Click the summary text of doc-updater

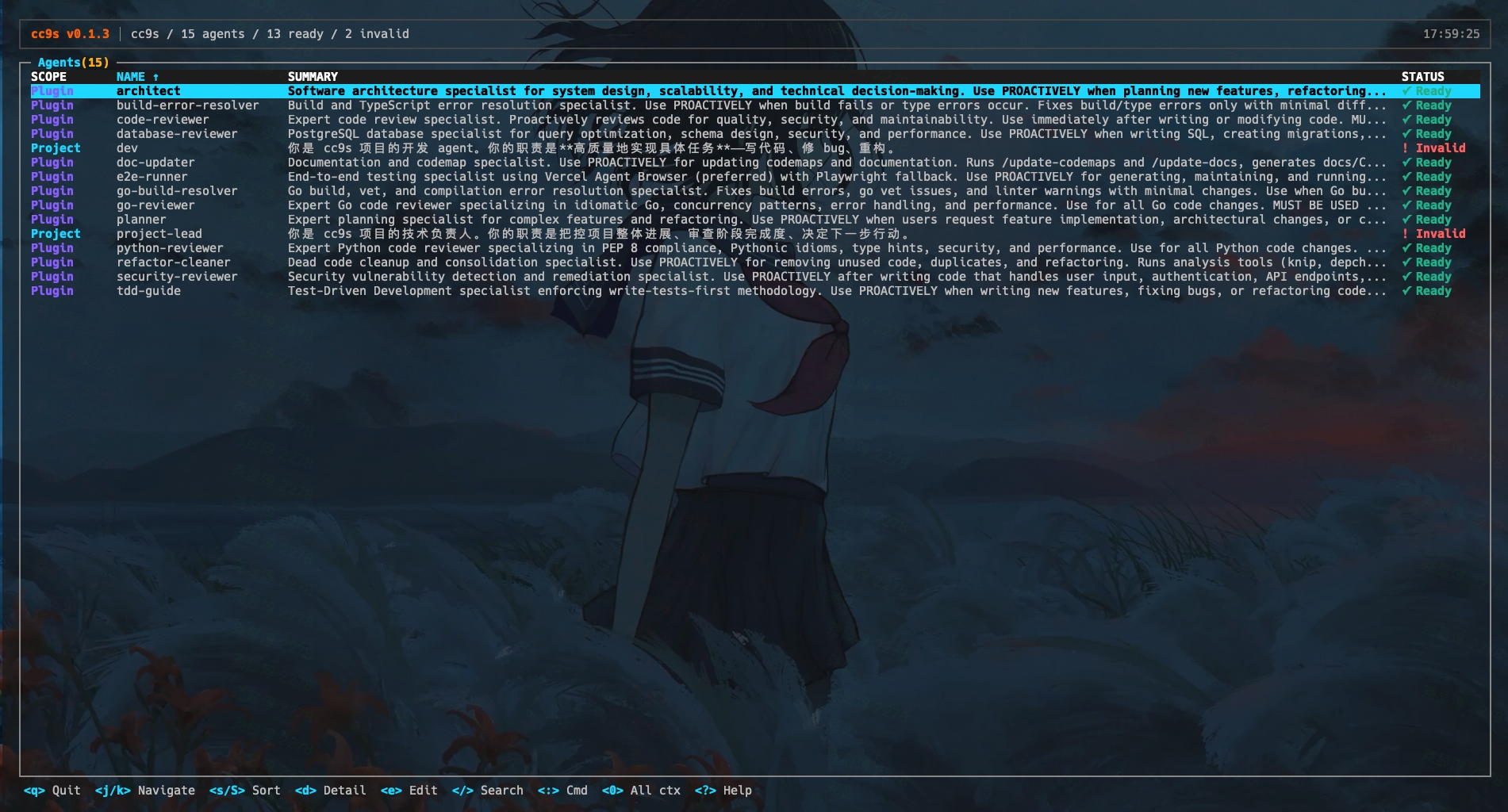(x=837, y=163)
